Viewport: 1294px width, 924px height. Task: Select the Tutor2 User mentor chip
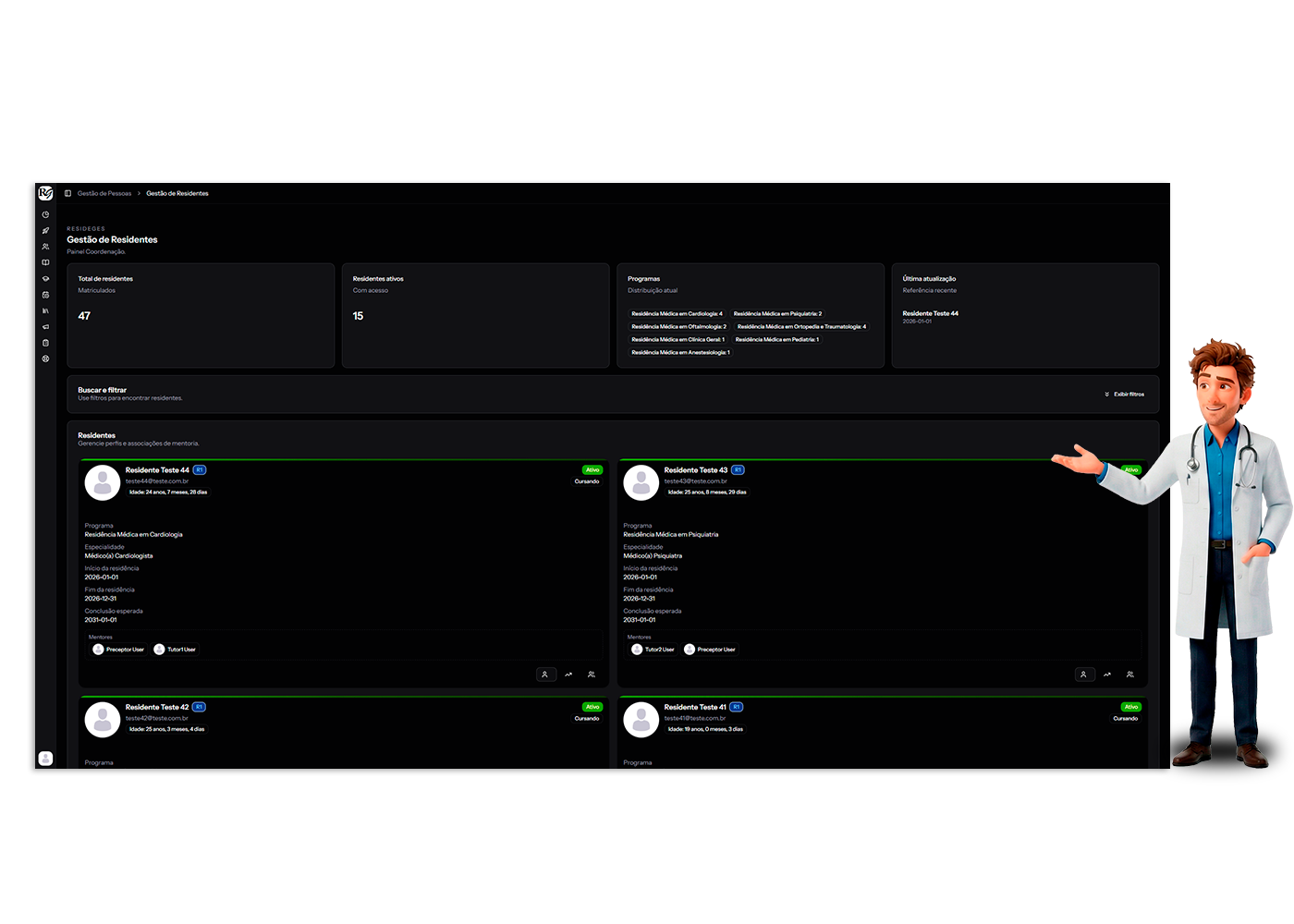(x=653, y=650)
